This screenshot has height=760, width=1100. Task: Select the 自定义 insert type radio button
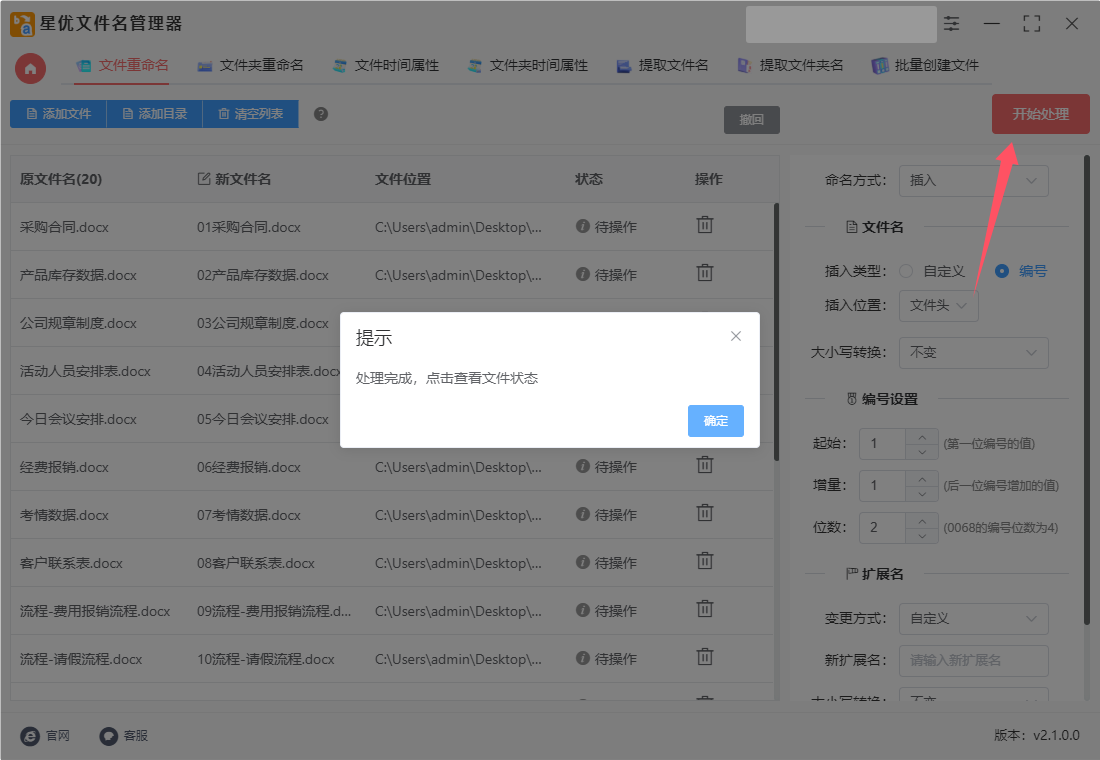tap(906, 271)
